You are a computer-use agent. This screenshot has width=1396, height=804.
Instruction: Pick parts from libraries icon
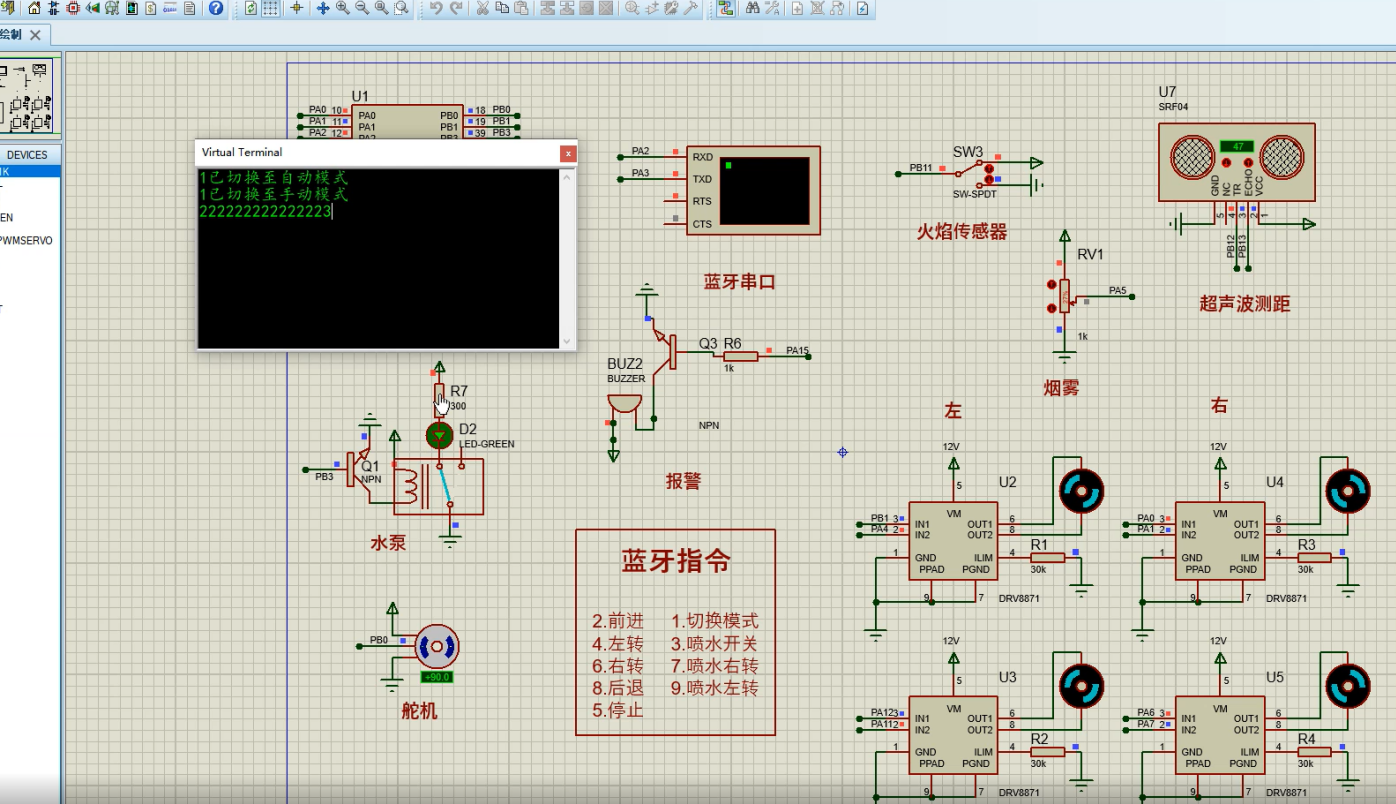click(632, 8)
